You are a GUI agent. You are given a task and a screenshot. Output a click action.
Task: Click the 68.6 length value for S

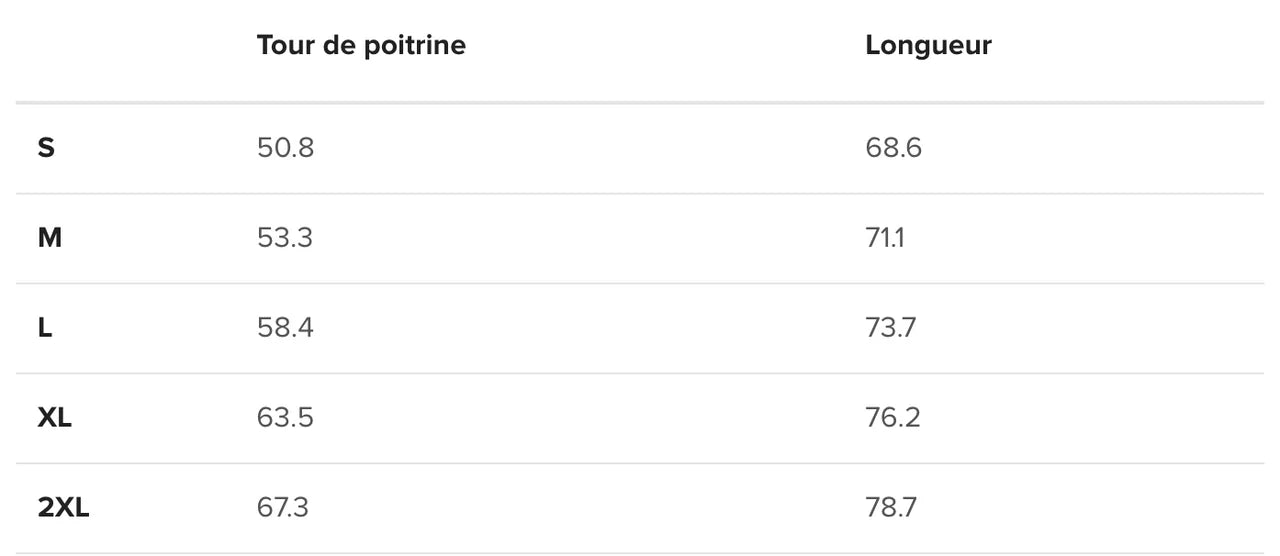894,148
